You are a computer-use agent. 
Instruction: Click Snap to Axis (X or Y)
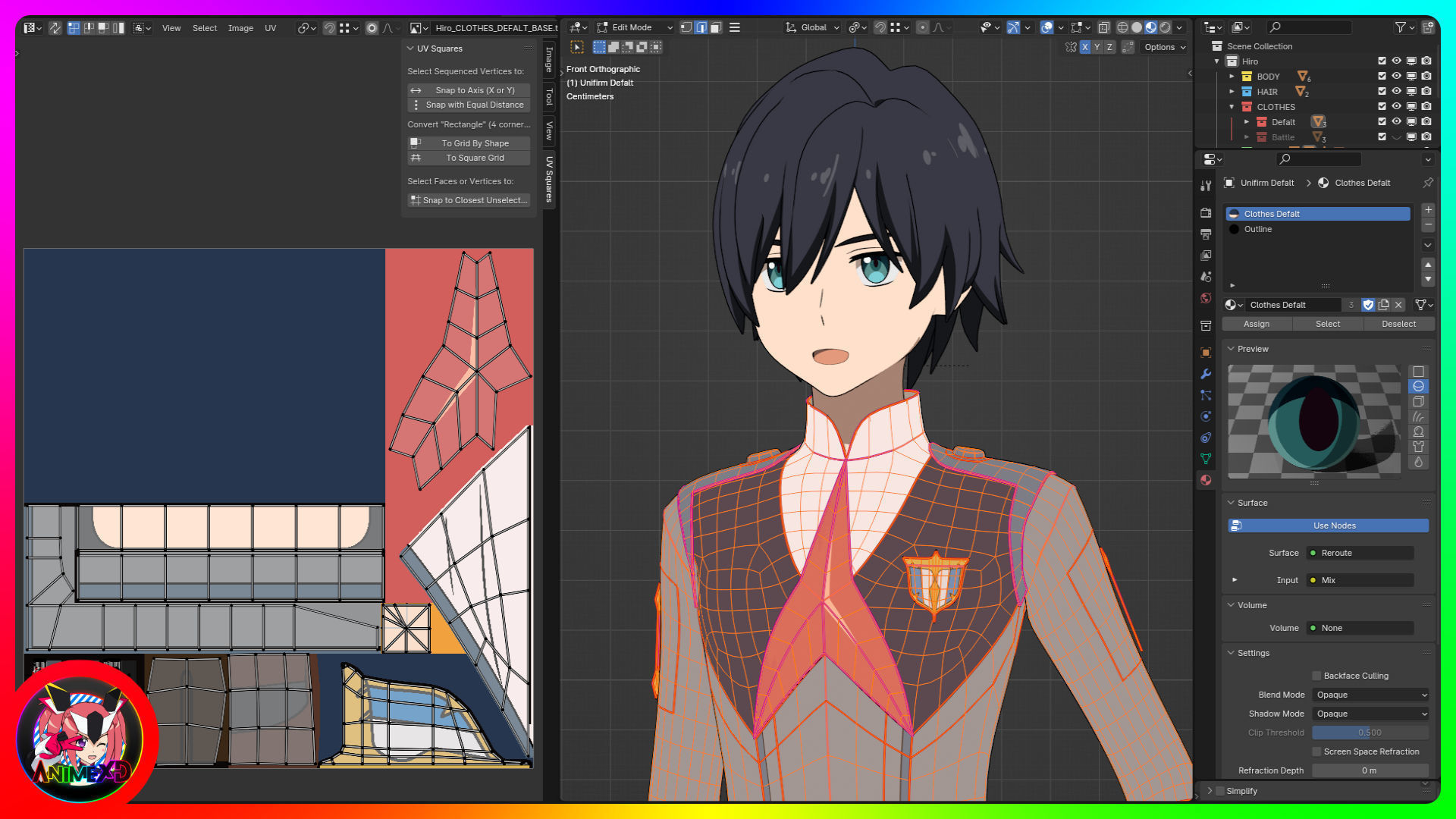coord(469,90)
